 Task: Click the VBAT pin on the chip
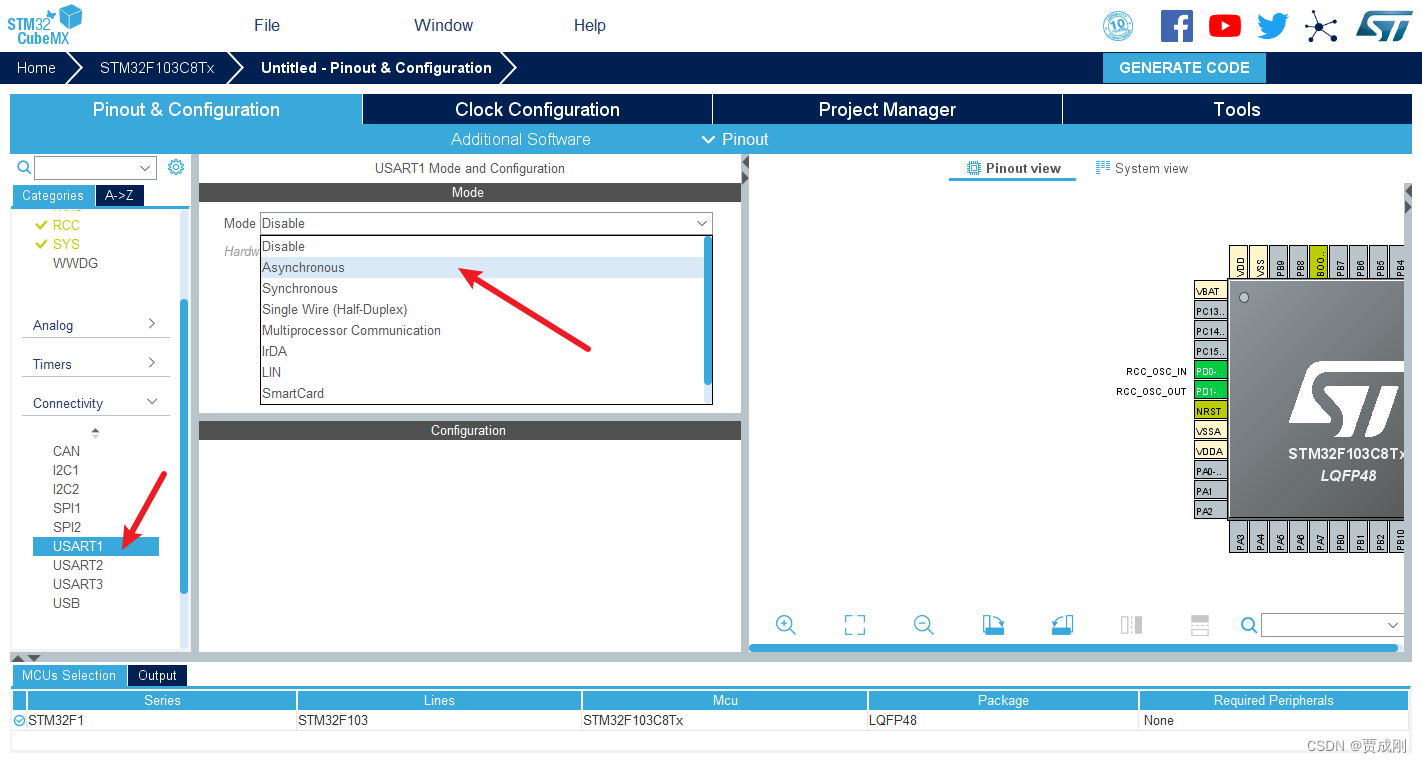coord(1211,291)
